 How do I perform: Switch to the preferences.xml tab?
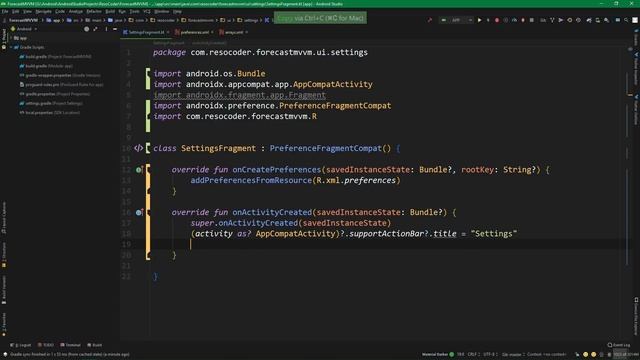point(194,32)
